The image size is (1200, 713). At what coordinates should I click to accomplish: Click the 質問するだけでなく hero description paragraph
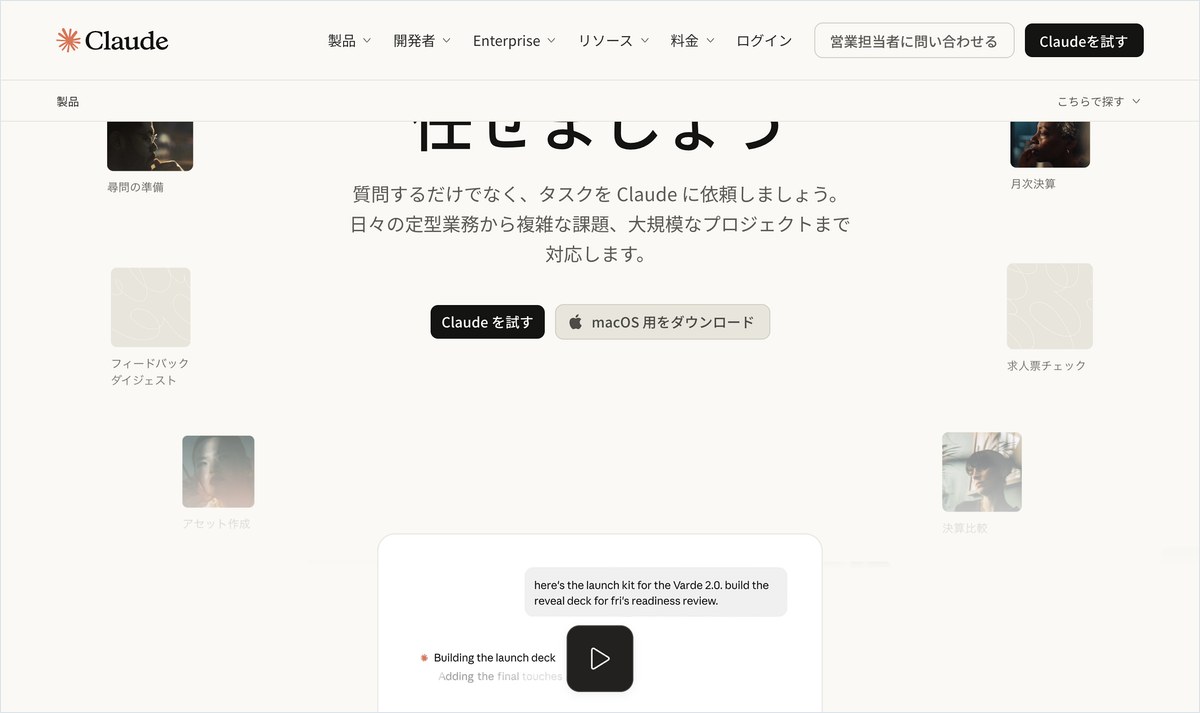pyautogui.click(x=600, y=224)
